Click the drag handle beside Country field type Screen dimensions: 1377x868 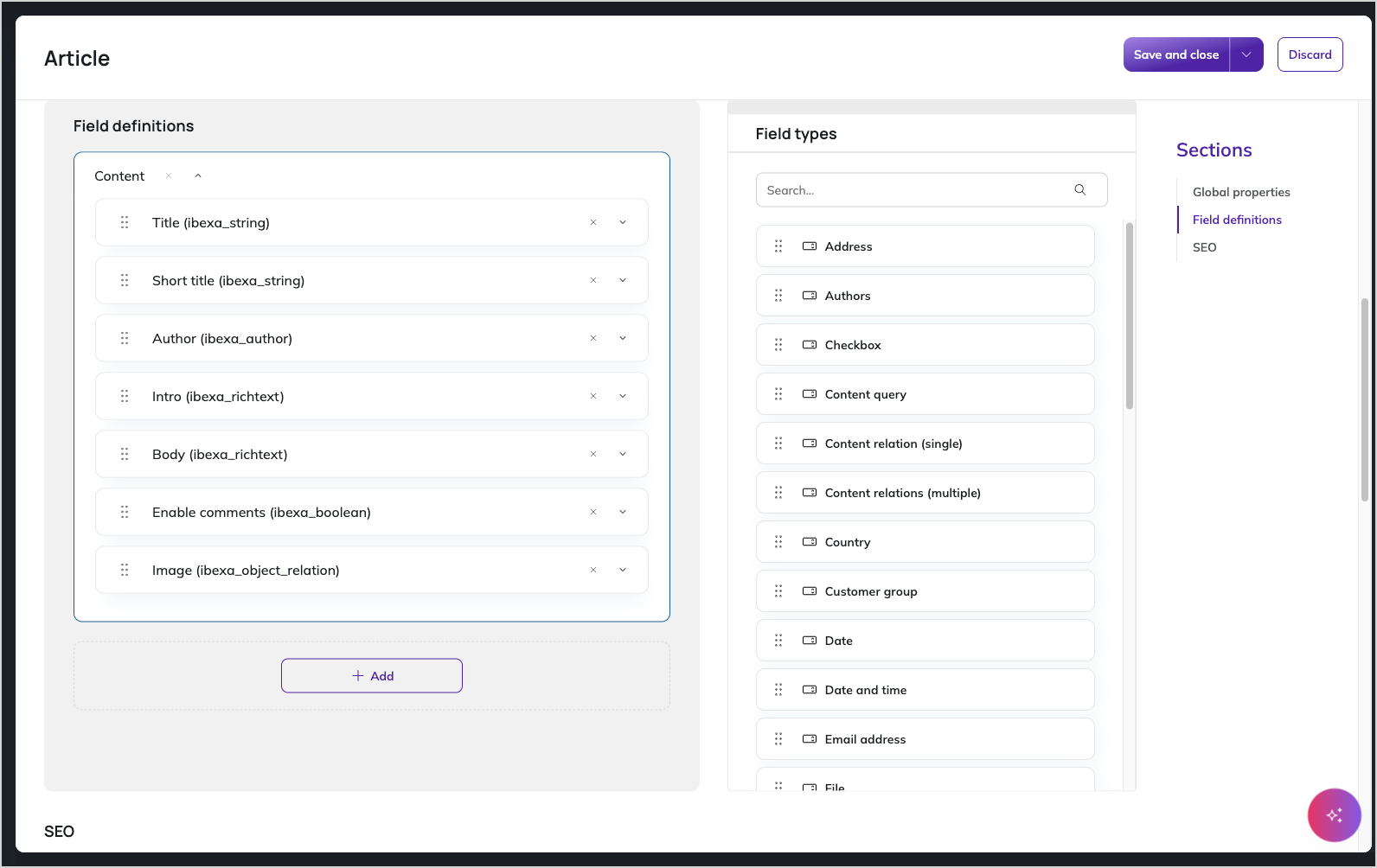pos(778,542)
